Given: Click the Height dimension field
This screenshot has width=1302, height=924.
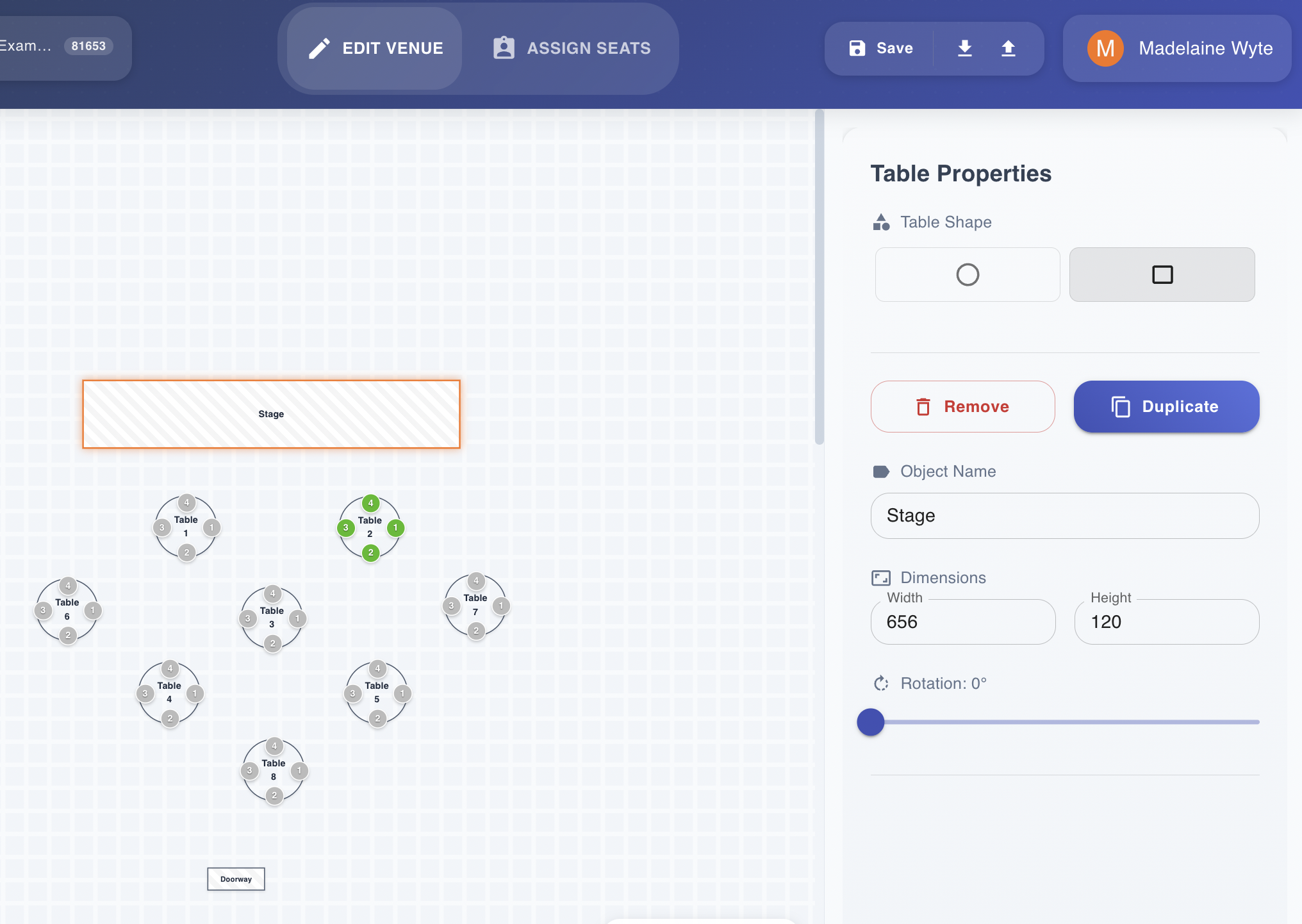Looking at the screenshot, I should [x=1166, y=622].
